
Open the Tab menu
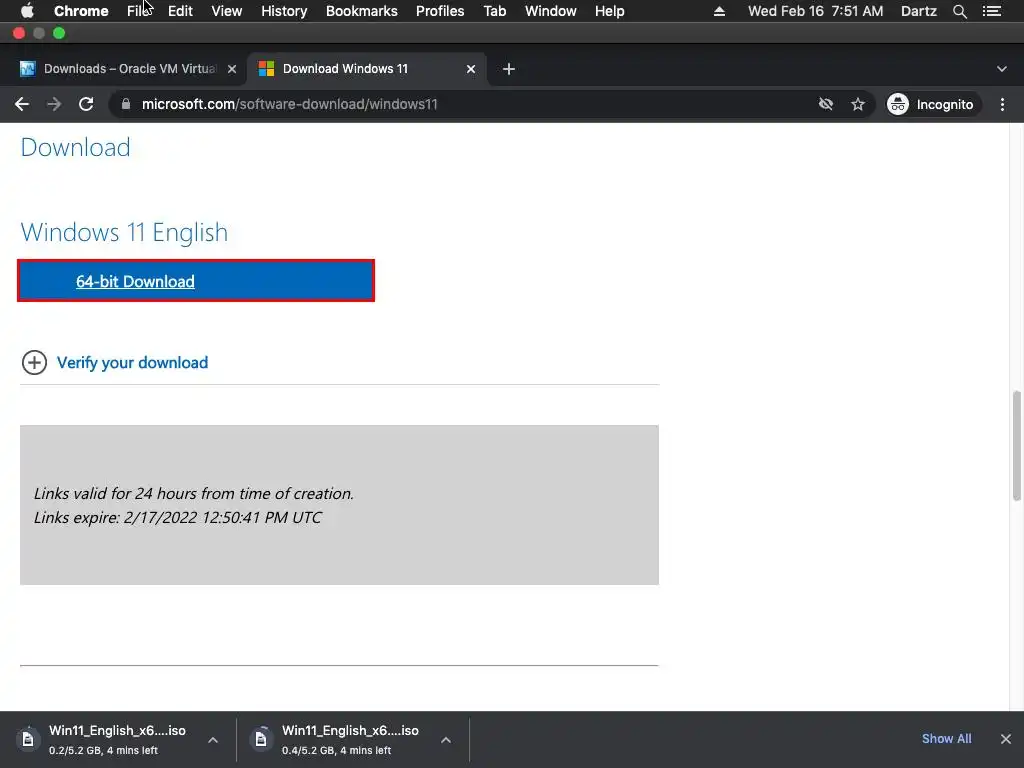(x=495, y=11)
